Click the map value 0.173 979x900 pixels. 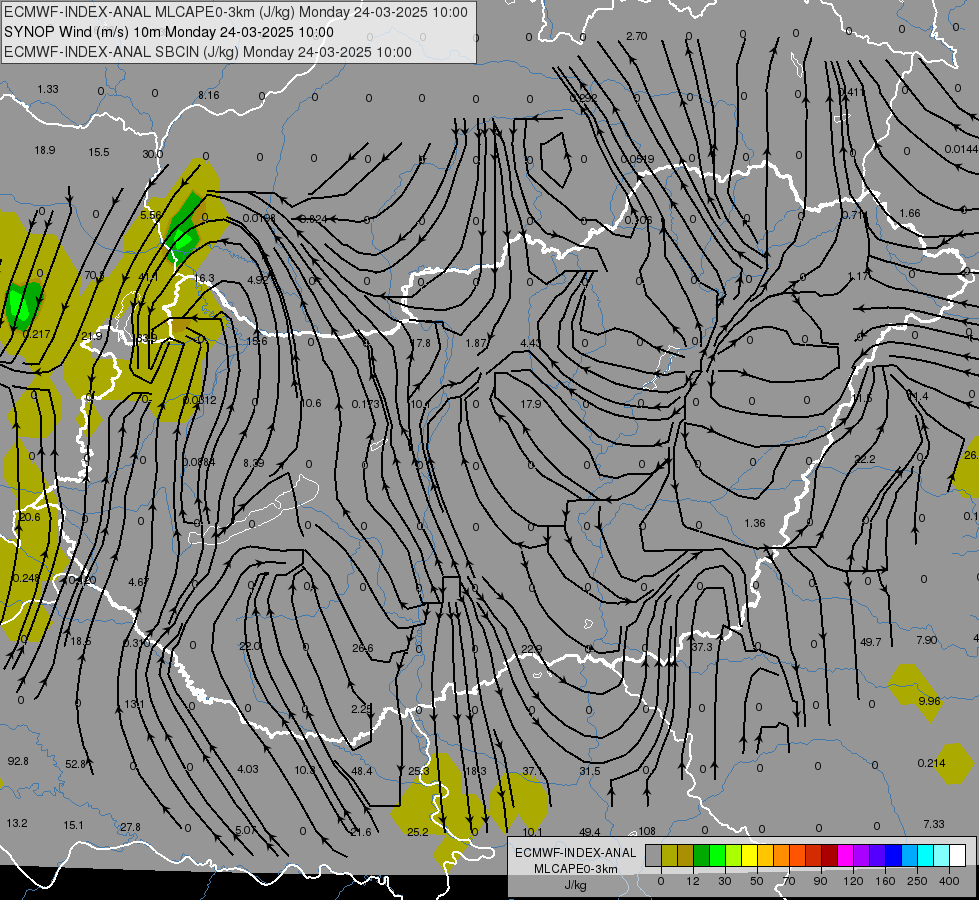(x=365, y=404)
